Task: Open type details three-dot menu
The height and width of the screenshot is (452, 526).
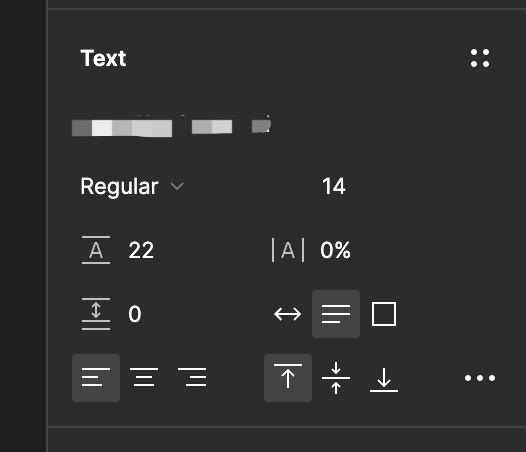Action: pos(480,378)
